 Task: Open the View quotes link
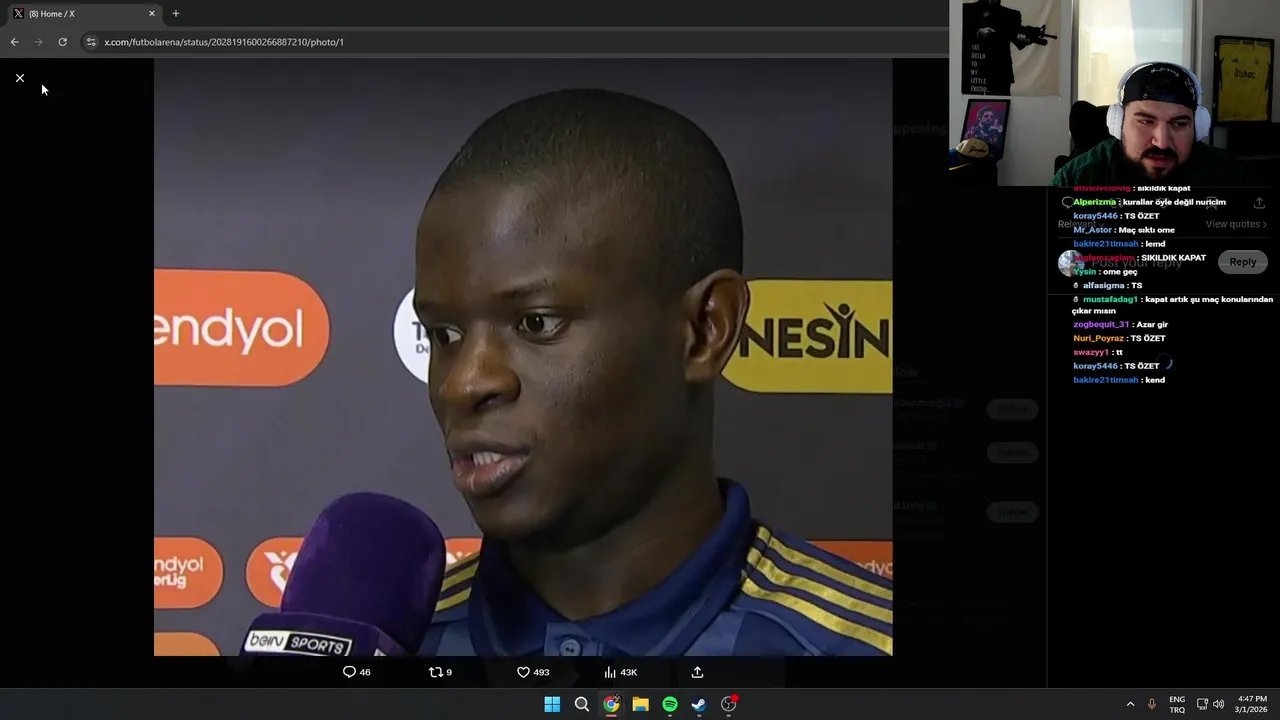[x=1236, y=224]
